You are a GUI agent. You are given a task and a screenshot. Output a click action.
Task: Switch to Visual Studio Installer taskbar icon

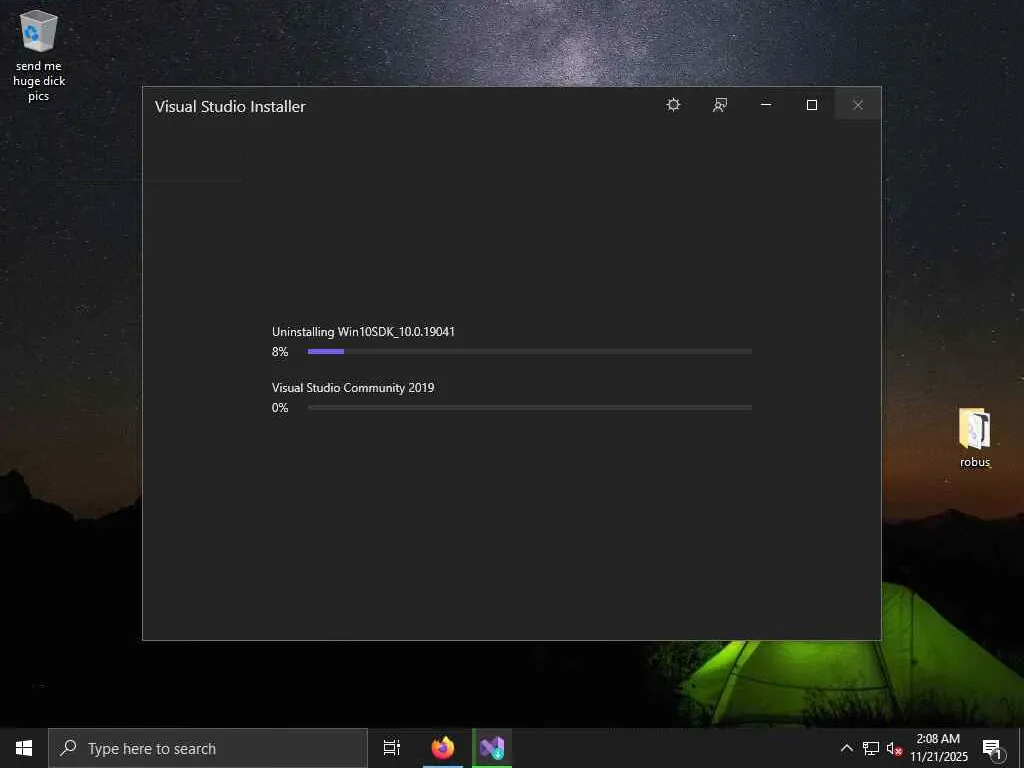492,748
